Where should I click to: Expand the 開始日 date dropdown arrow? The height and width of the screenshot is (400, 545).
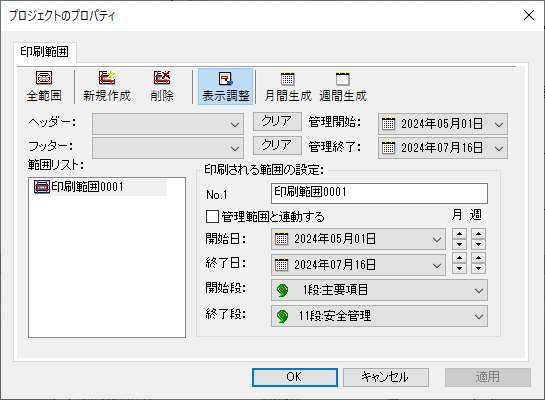click(x=437, y=239)
